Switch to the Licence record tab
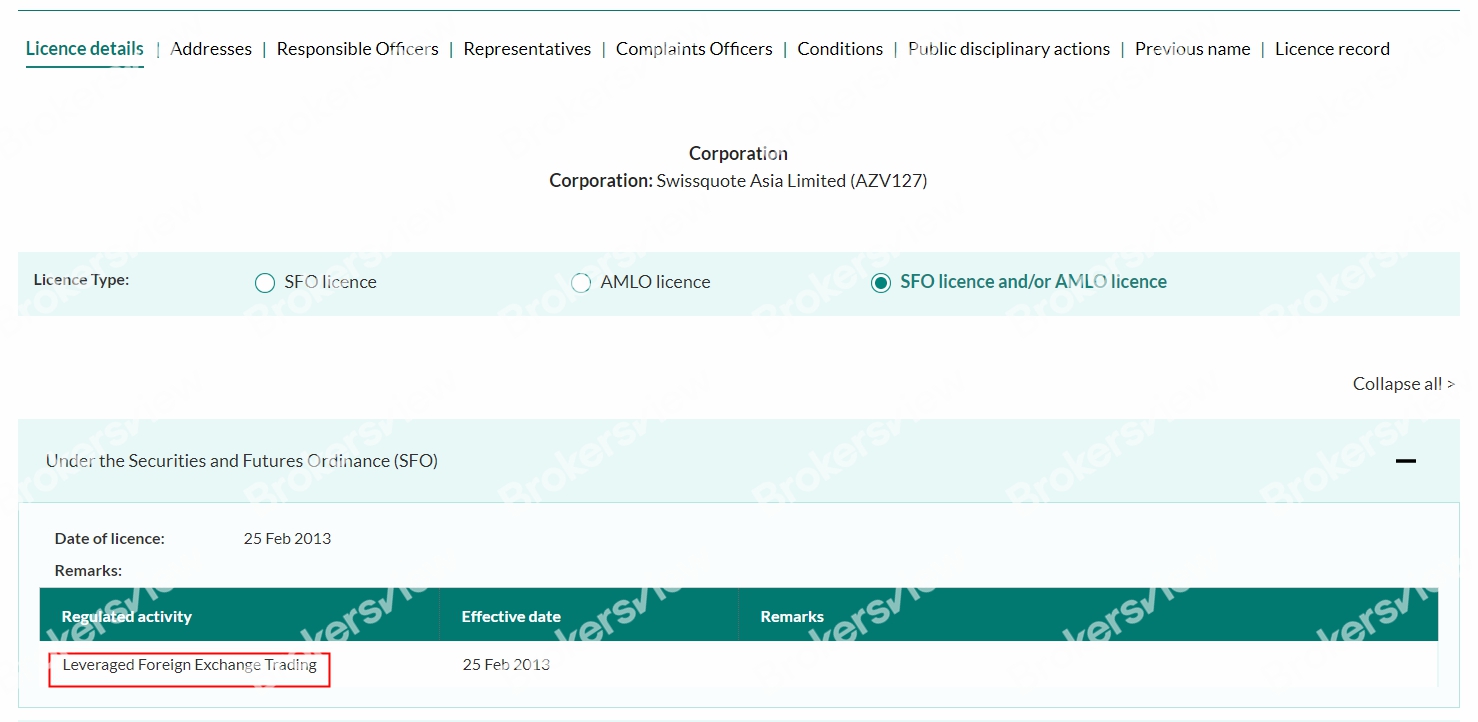Viewport: 1478px width, 722px height. pyautogui.click(x=1332, y=49)
